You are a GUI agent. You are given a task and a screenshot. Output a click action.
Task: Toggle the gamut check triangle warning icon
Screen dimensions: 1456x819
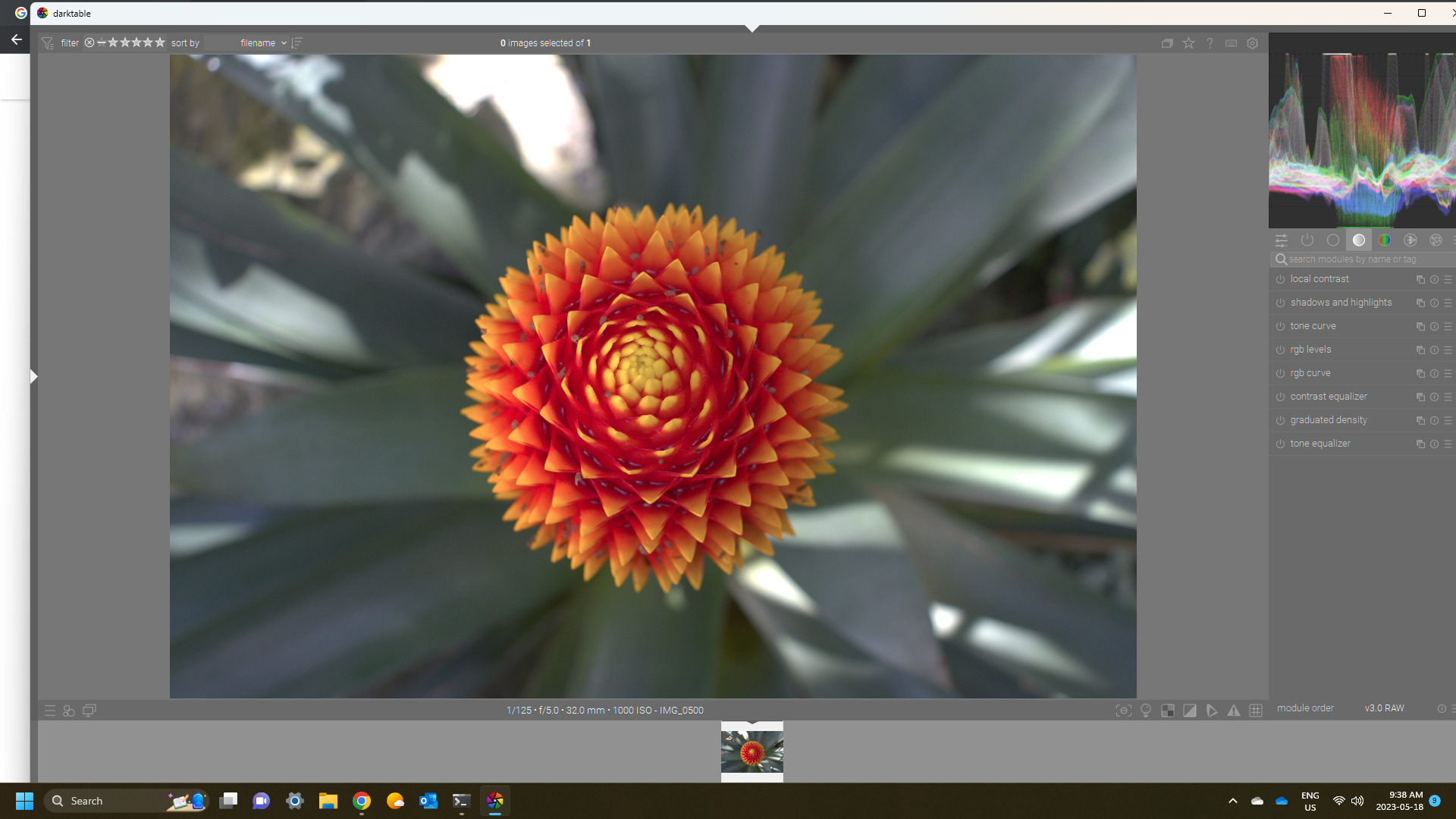(x=1234, y=711)
